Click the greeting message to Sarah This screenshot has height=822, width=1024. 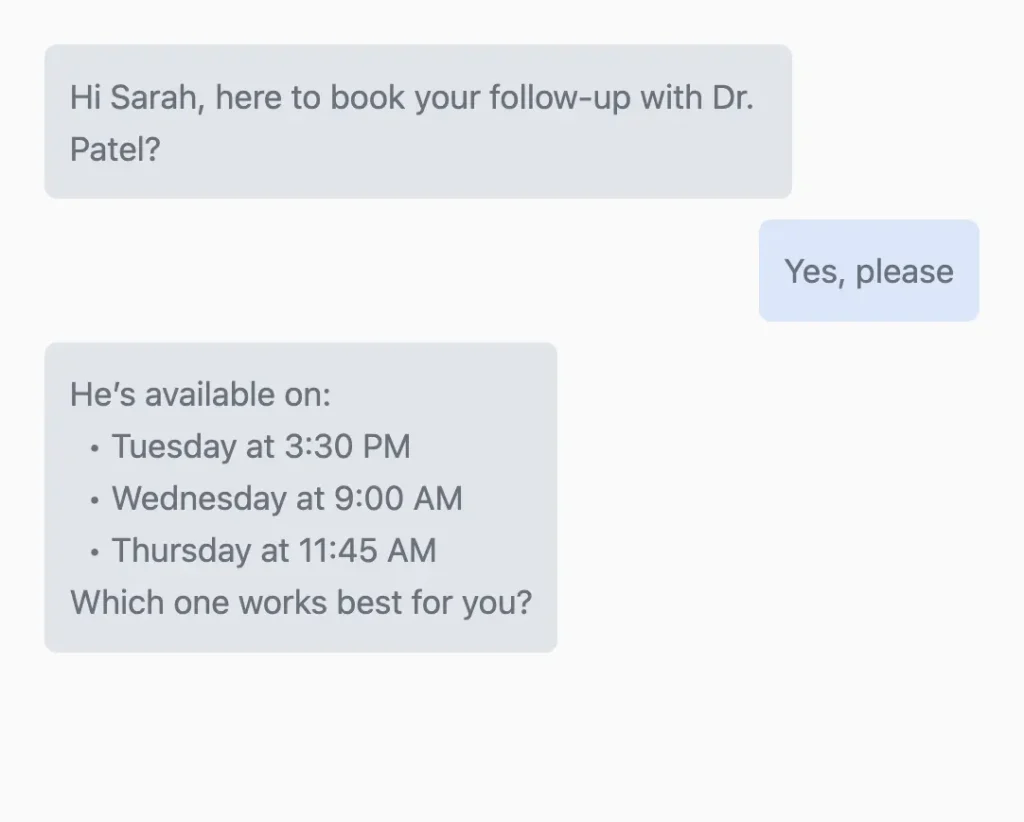point(418,121)
